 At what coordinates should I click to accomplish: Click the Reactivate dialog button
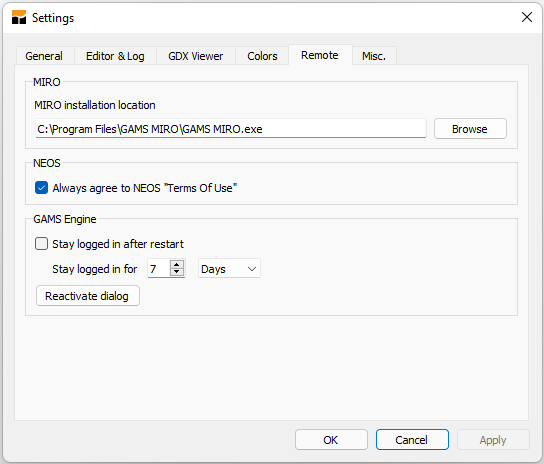coord(88,296)
